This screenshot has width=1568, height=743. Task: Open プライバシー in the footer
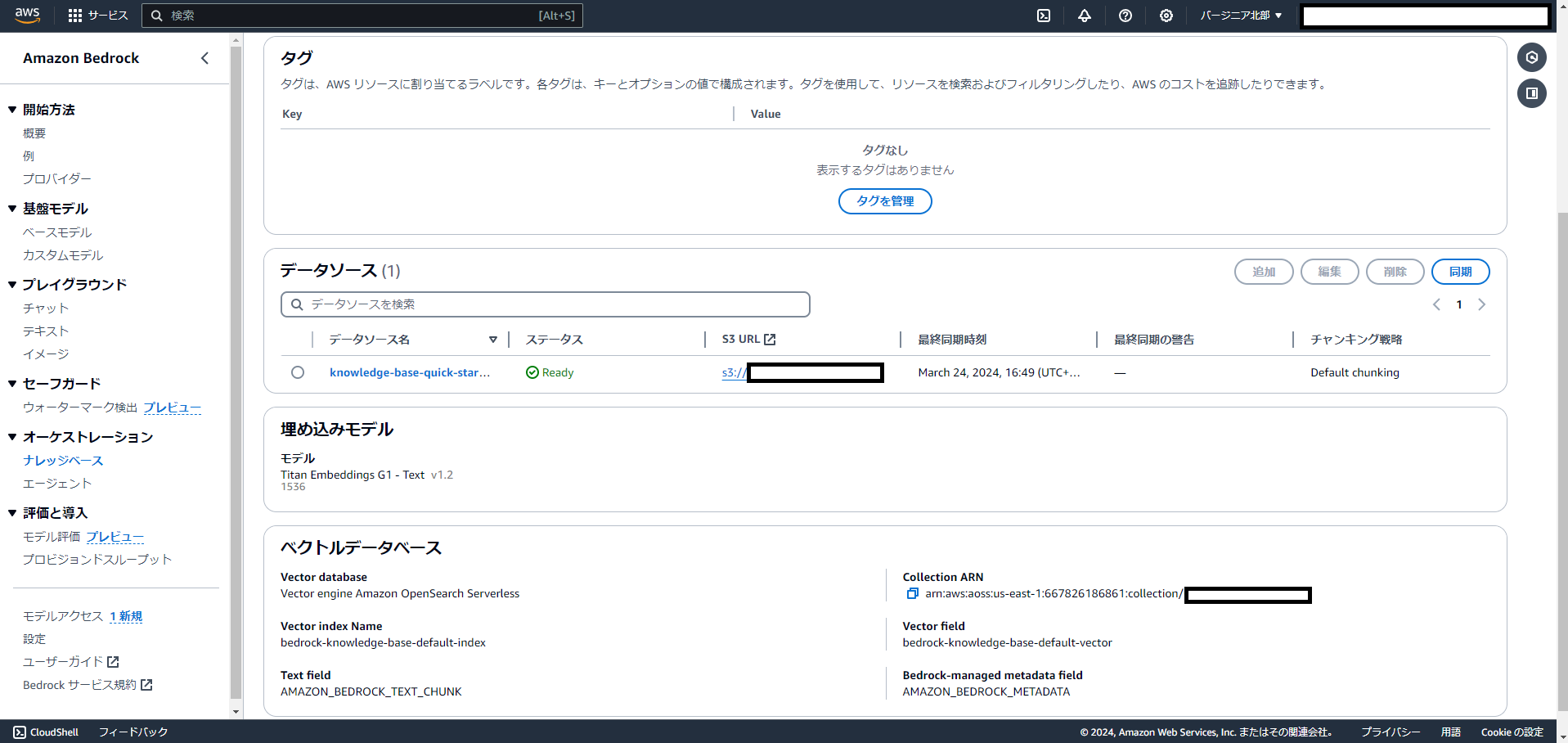[1391, 732]
